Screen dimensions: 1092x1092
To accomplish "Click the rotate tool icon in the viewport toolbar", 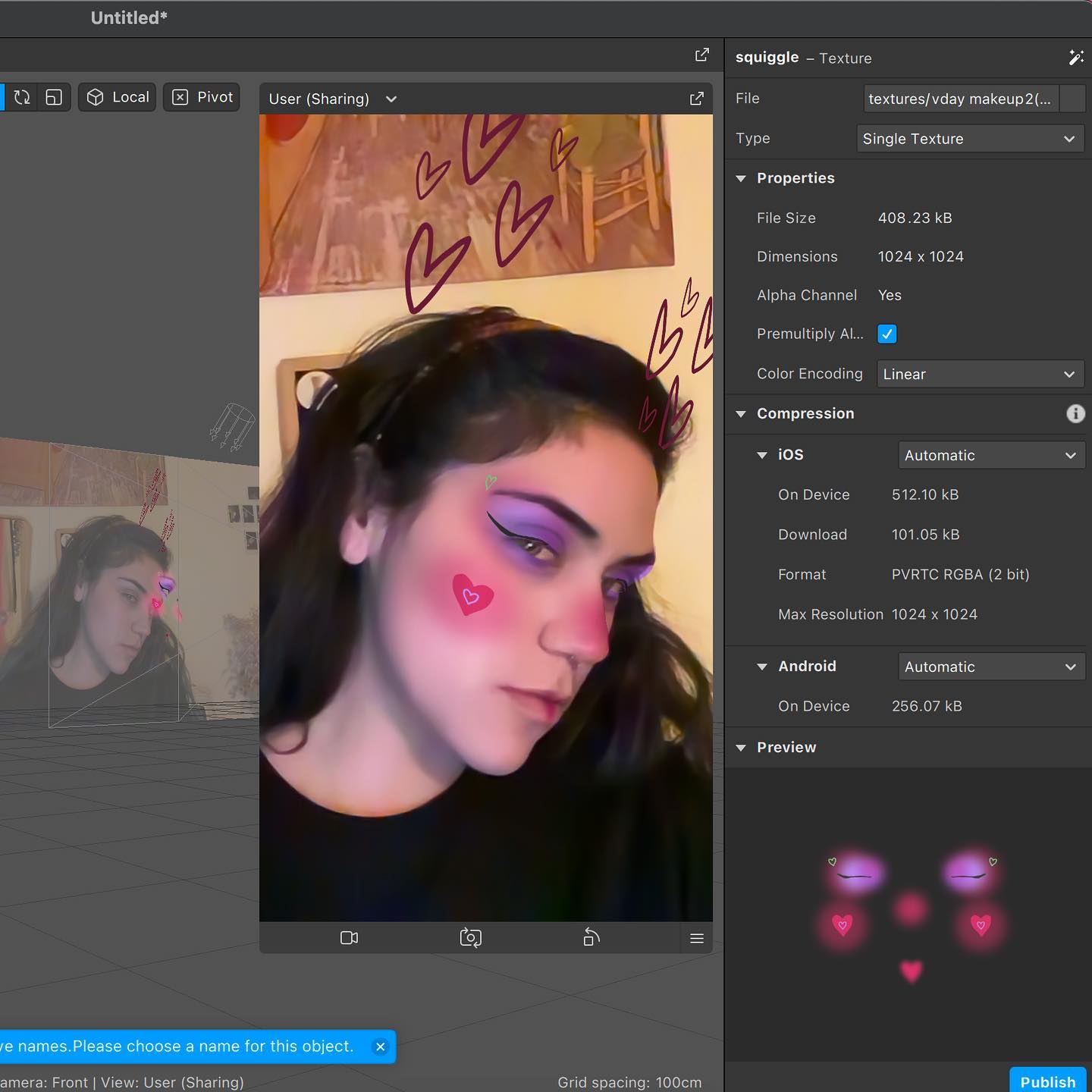I will (22, 97).
